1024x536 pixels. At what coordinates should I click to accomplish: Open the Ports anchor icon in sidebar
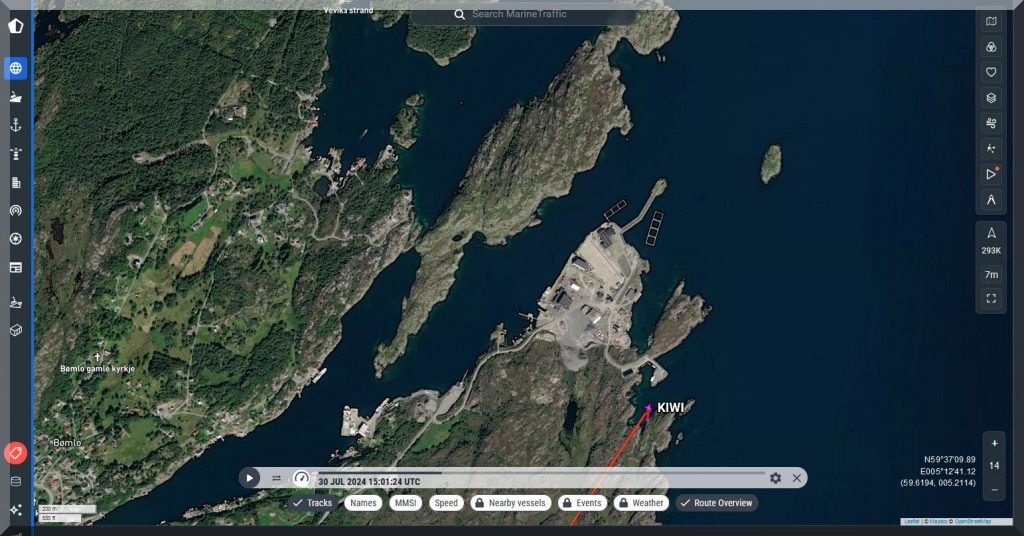click(x=15, y=125)
